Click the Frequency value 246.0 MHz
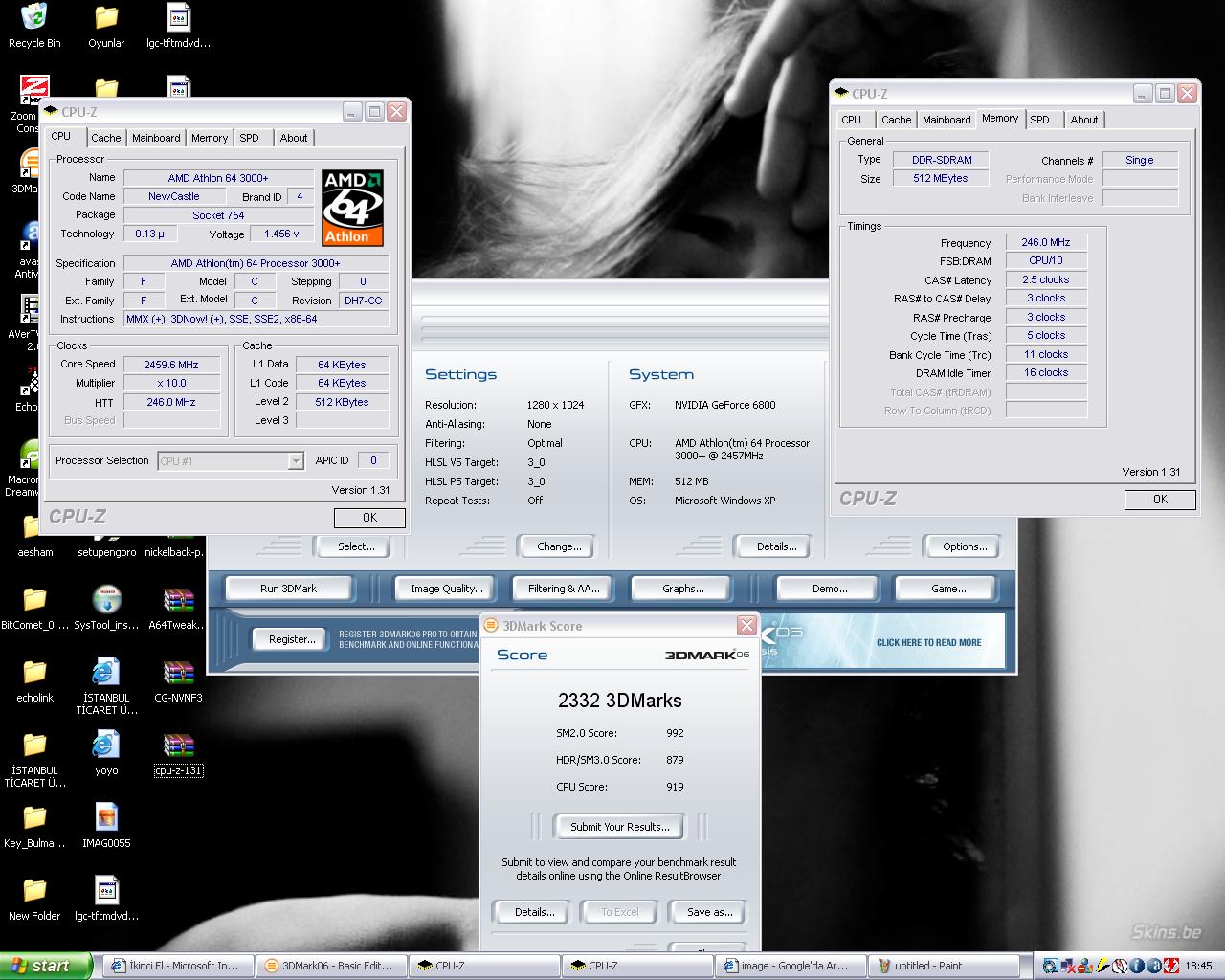The height and width of the screenshot is (980, 1225). point(1046,242)
